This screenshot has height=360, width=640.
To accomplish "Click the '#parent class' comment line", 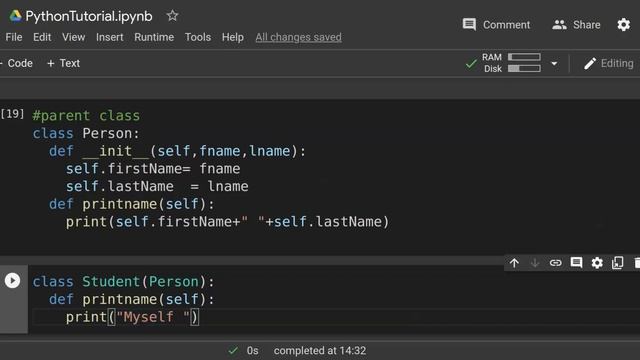I will point(86,116).
